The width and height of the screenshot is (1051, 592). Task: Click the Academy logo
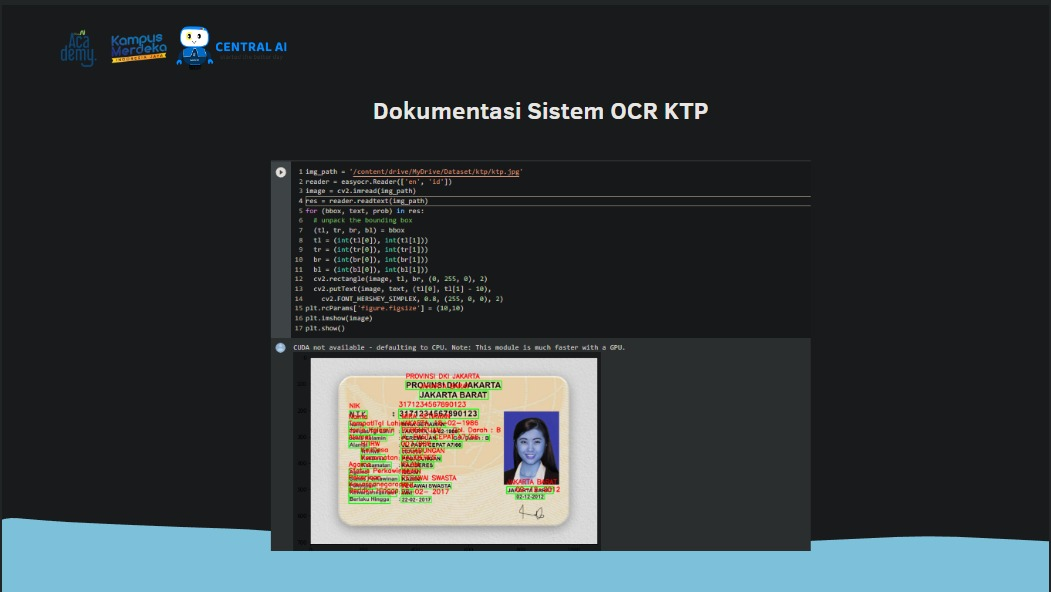pyautogui.click(x=77, y=47)
